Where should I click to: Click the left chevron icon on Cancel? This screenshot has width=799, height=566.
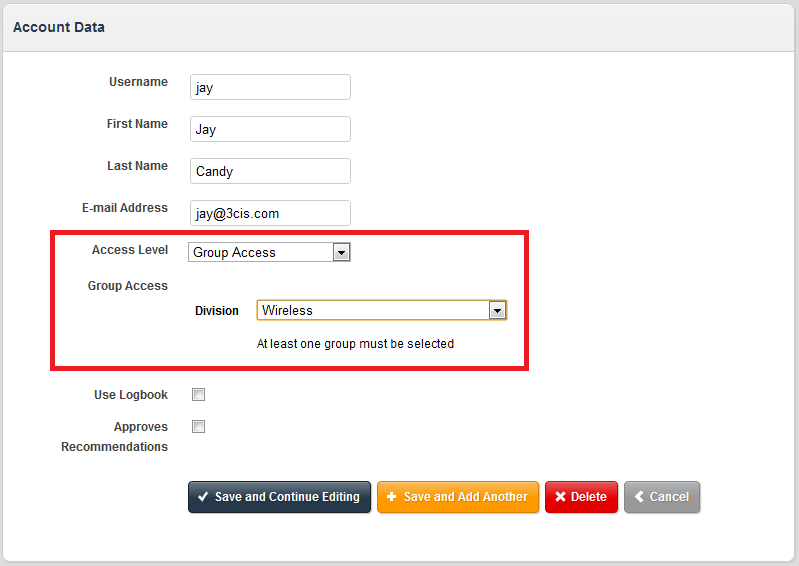tap(638, 497)
